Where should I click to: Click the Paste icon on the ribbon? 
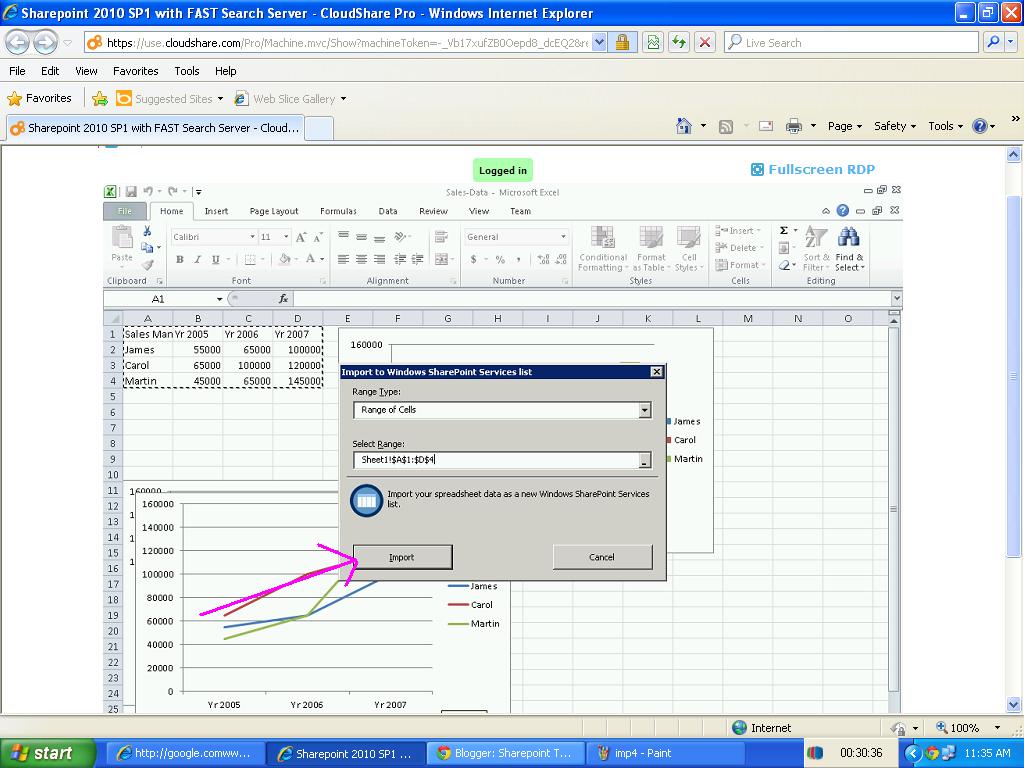click(x=121, y=240)
